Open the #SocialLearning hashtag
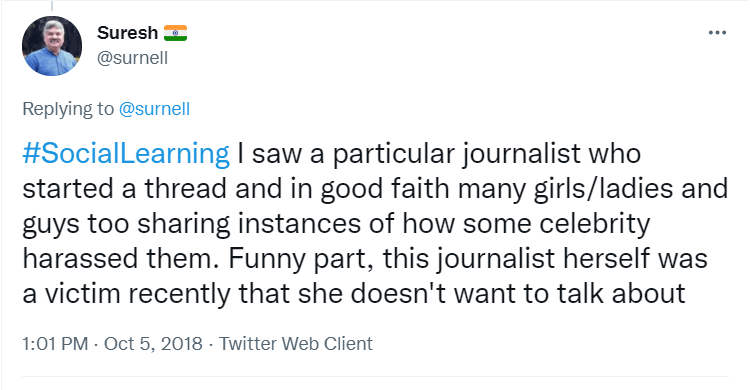 pyautogui.click(x=126, y=154)
